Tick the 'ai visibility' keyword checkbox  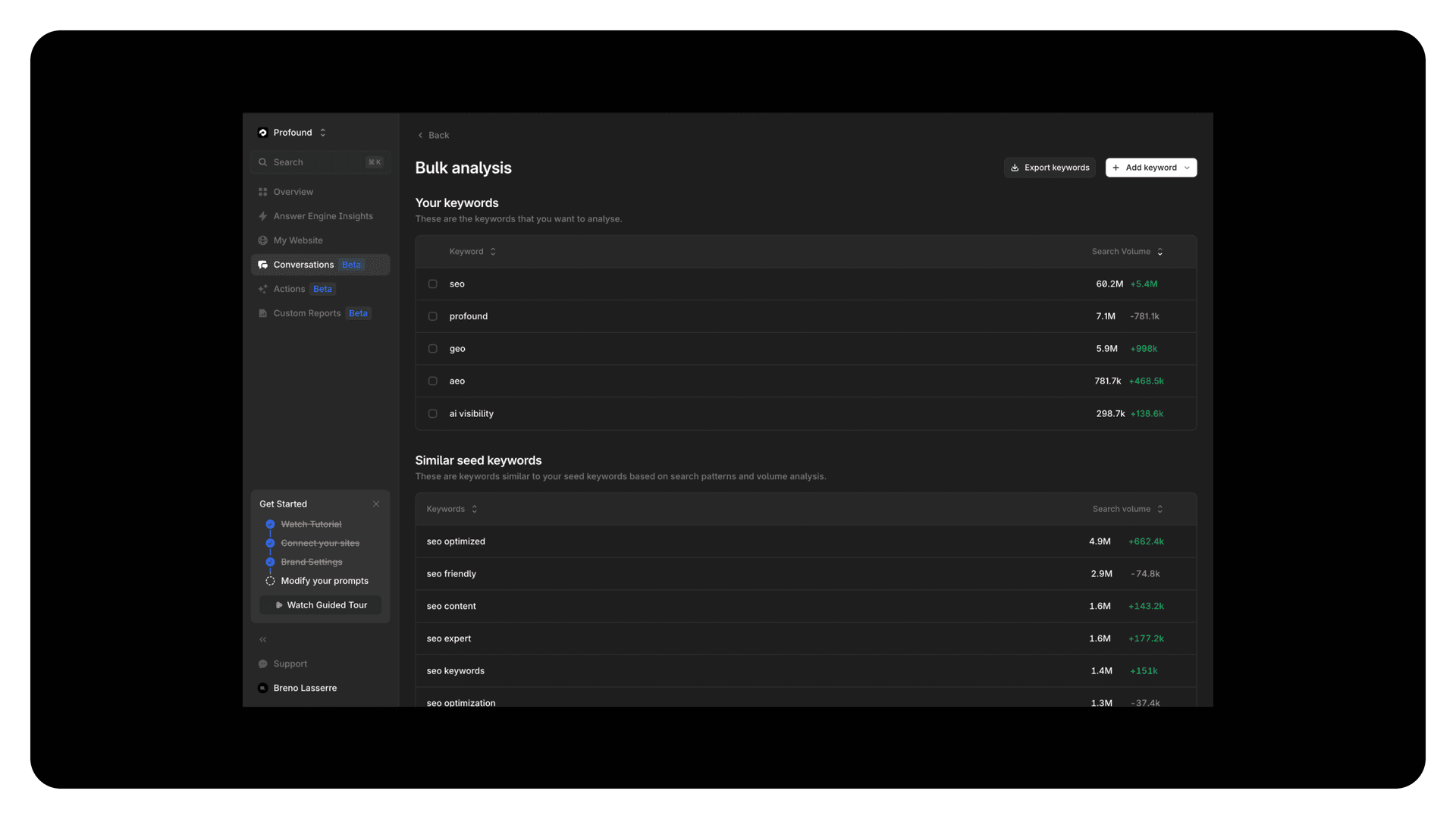pyautogui.click(x=432, y=413)
